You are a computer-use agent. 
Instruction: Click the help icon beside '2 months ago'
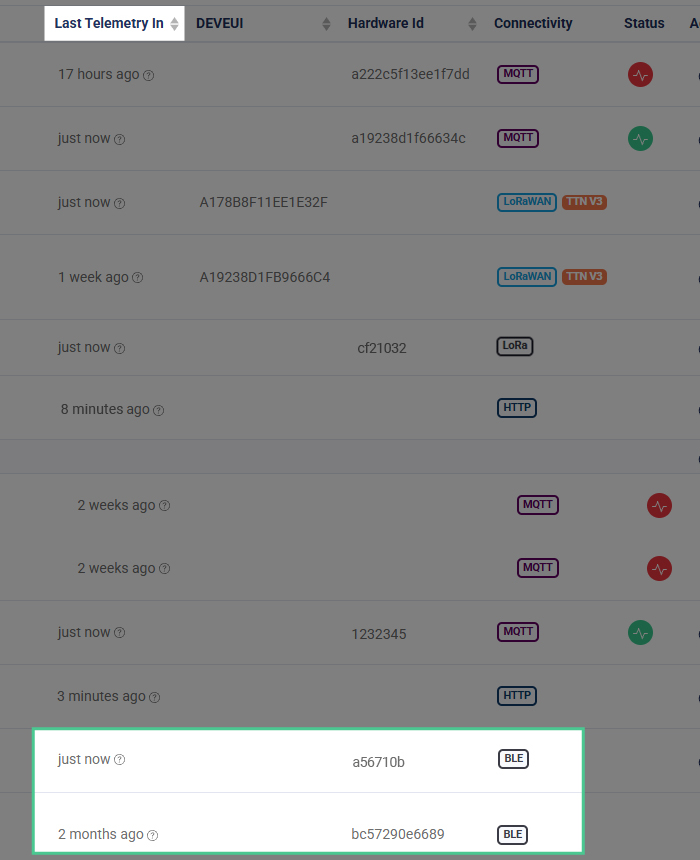[x=153, y=835]
